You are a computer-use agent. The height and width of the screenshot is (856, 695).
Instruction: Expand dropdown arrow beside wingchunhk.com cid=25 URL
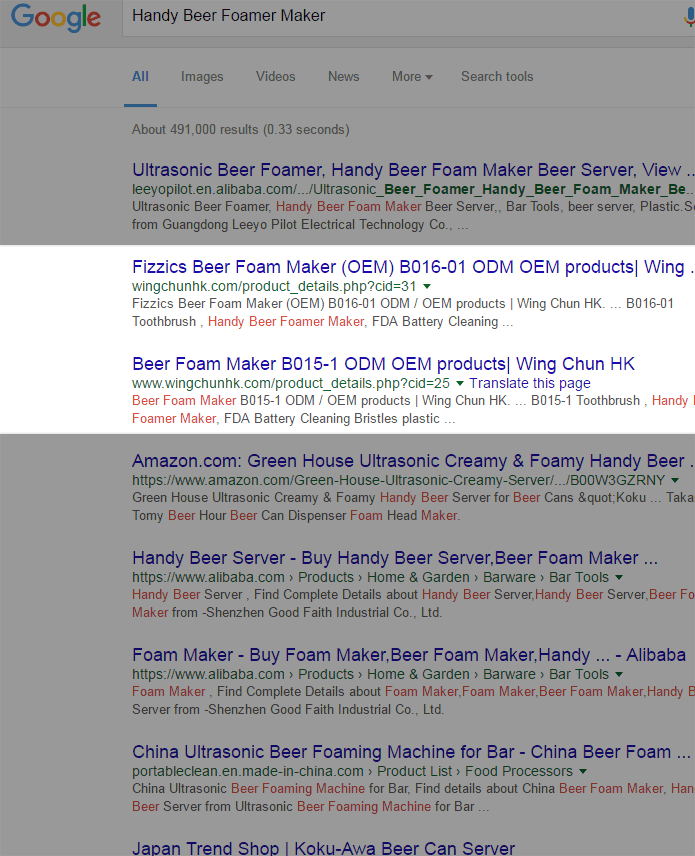(x=460, y=383)
